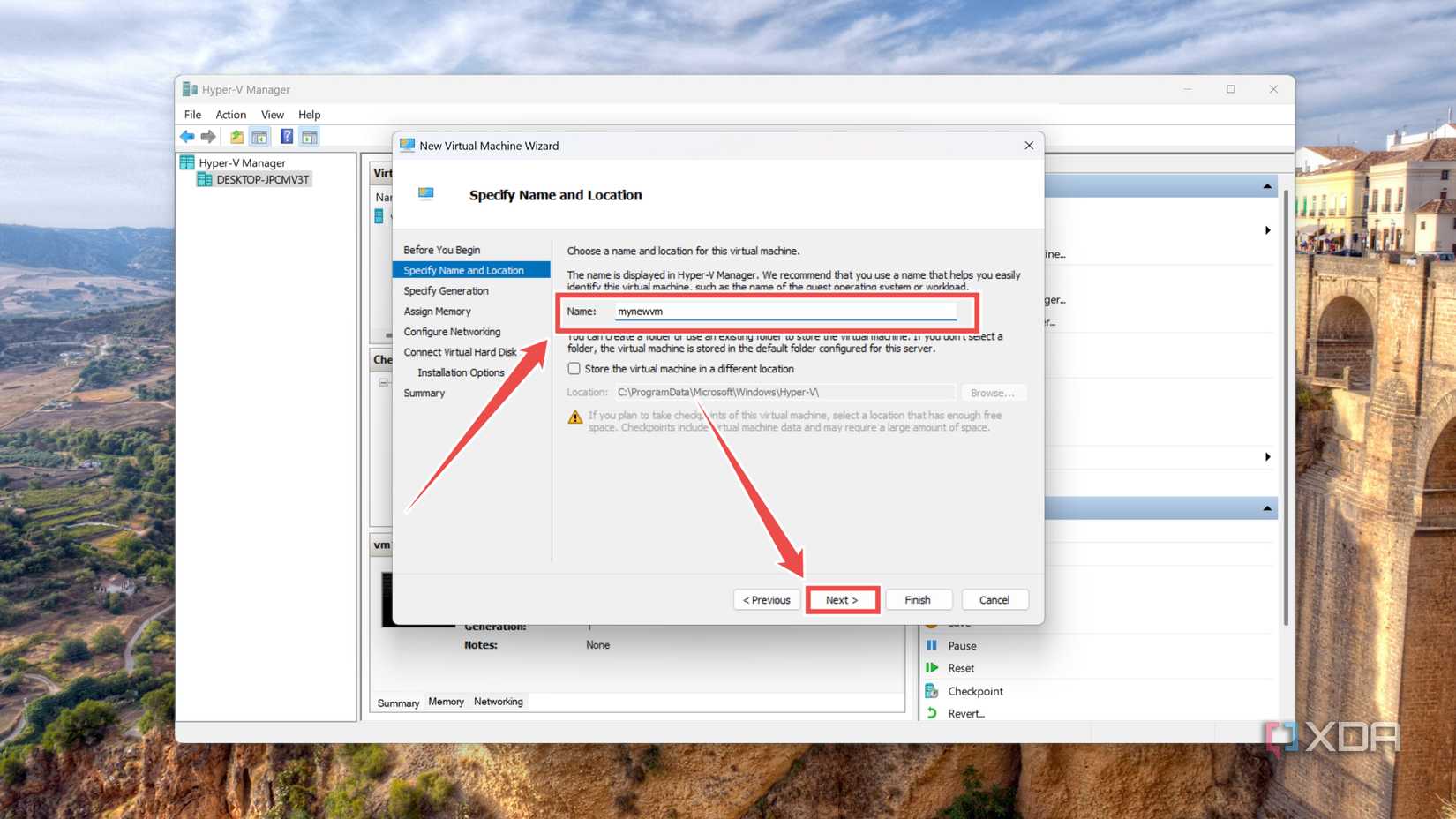
Task: Click the back navigation arrow in the toolbar
Action: 186,136
